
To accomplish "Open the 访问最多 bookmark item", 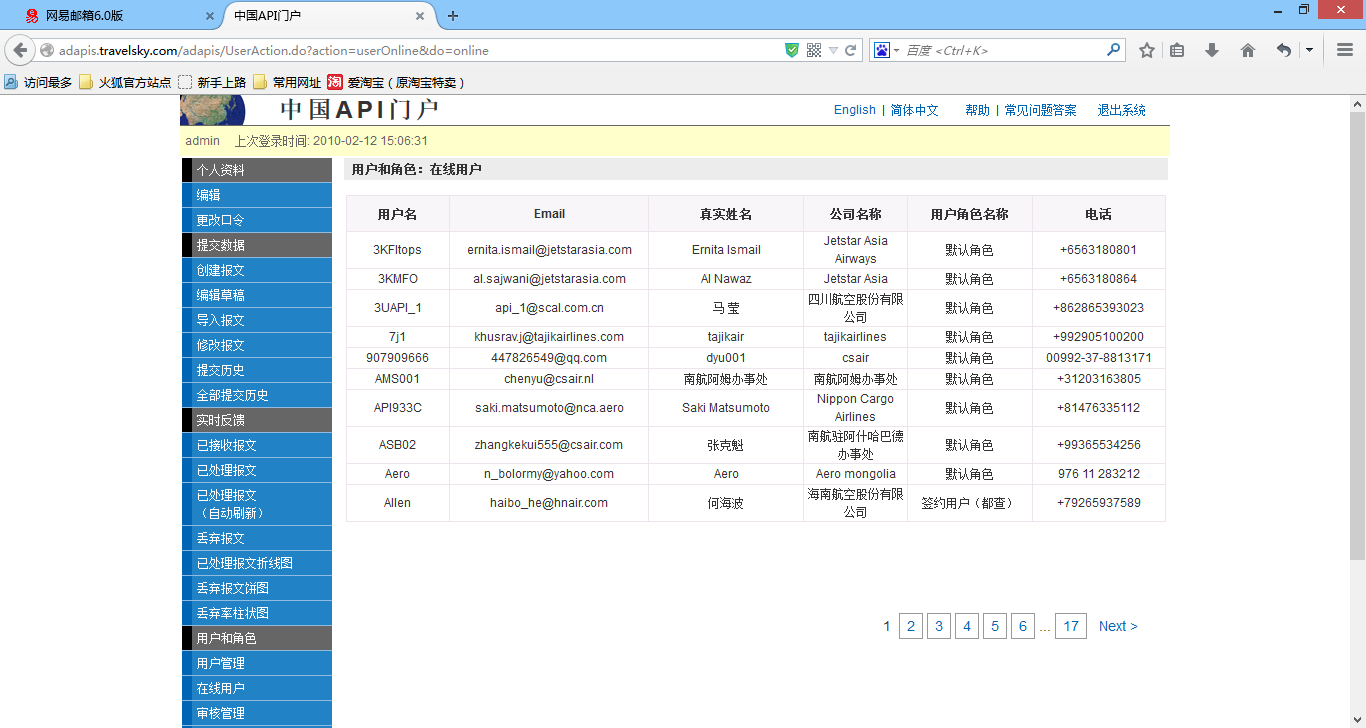I will click(39, 82).
